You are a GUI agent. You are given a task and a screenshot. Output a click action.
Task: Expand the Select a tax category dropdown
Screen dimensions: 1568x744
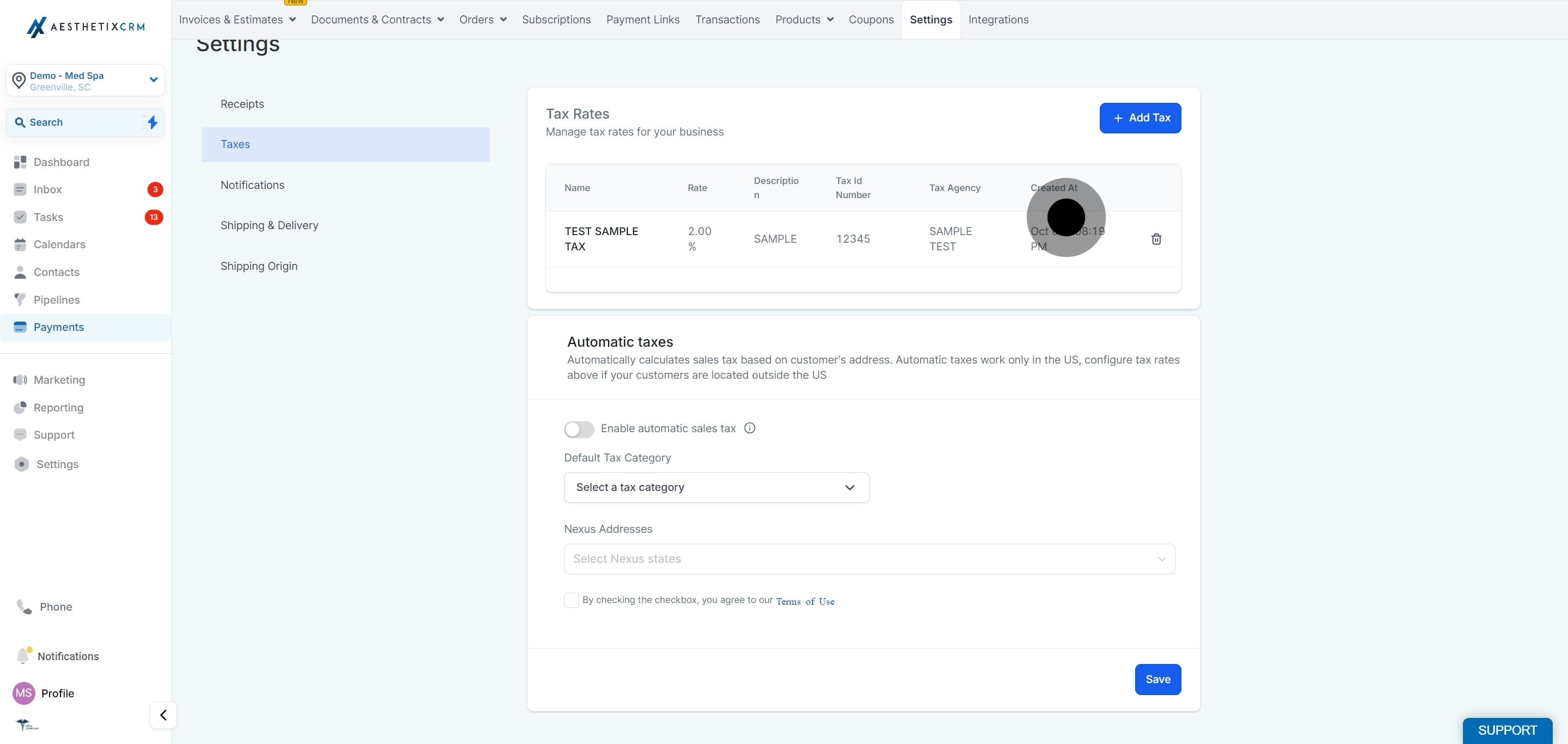click(x=716, y=487)
